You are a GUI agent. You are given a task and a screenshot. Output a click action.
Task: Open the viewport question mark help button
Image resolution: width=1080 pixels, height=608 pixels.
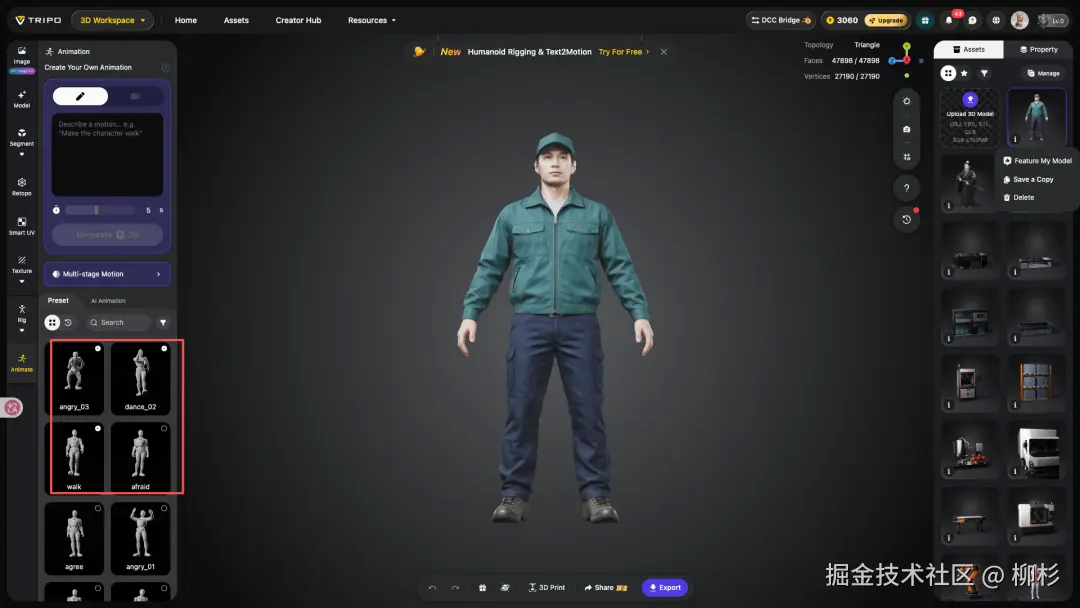tap(906, 188)
